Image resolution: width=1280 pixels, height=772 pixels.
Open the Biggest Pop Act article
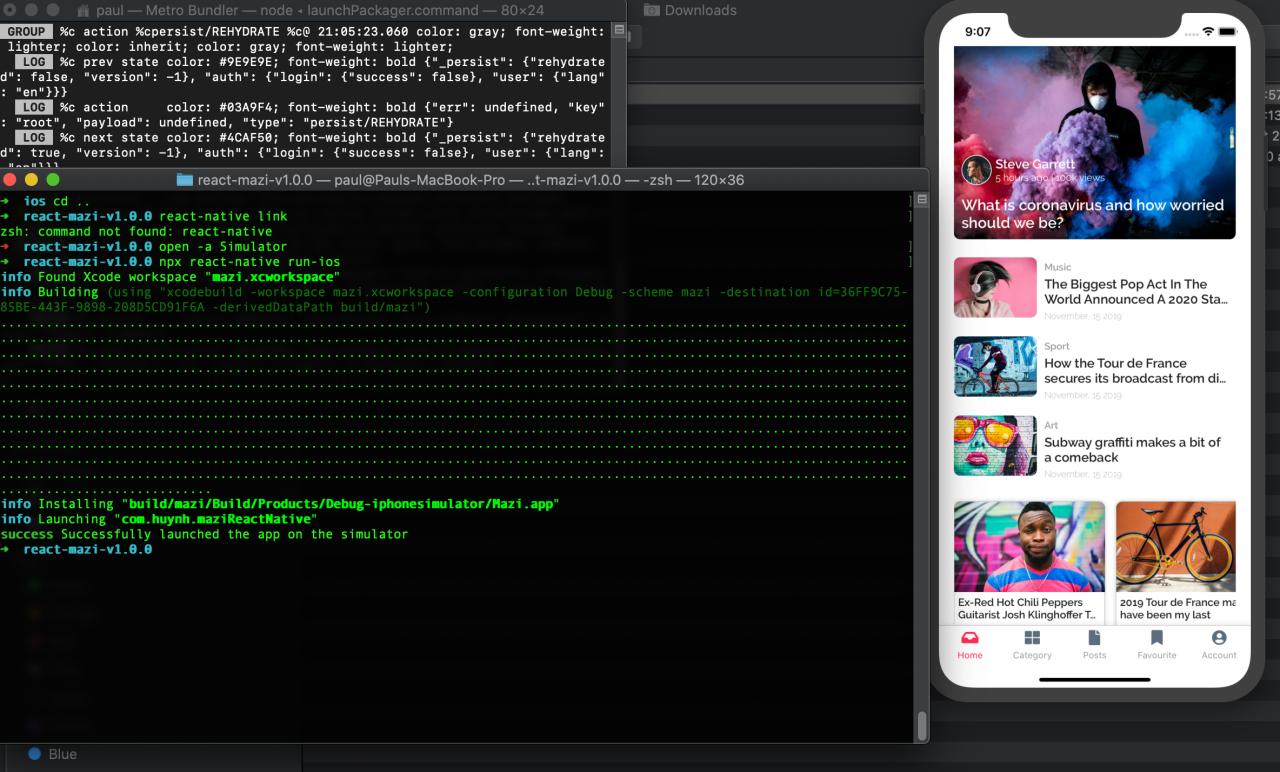click(x=1135, y=292)
